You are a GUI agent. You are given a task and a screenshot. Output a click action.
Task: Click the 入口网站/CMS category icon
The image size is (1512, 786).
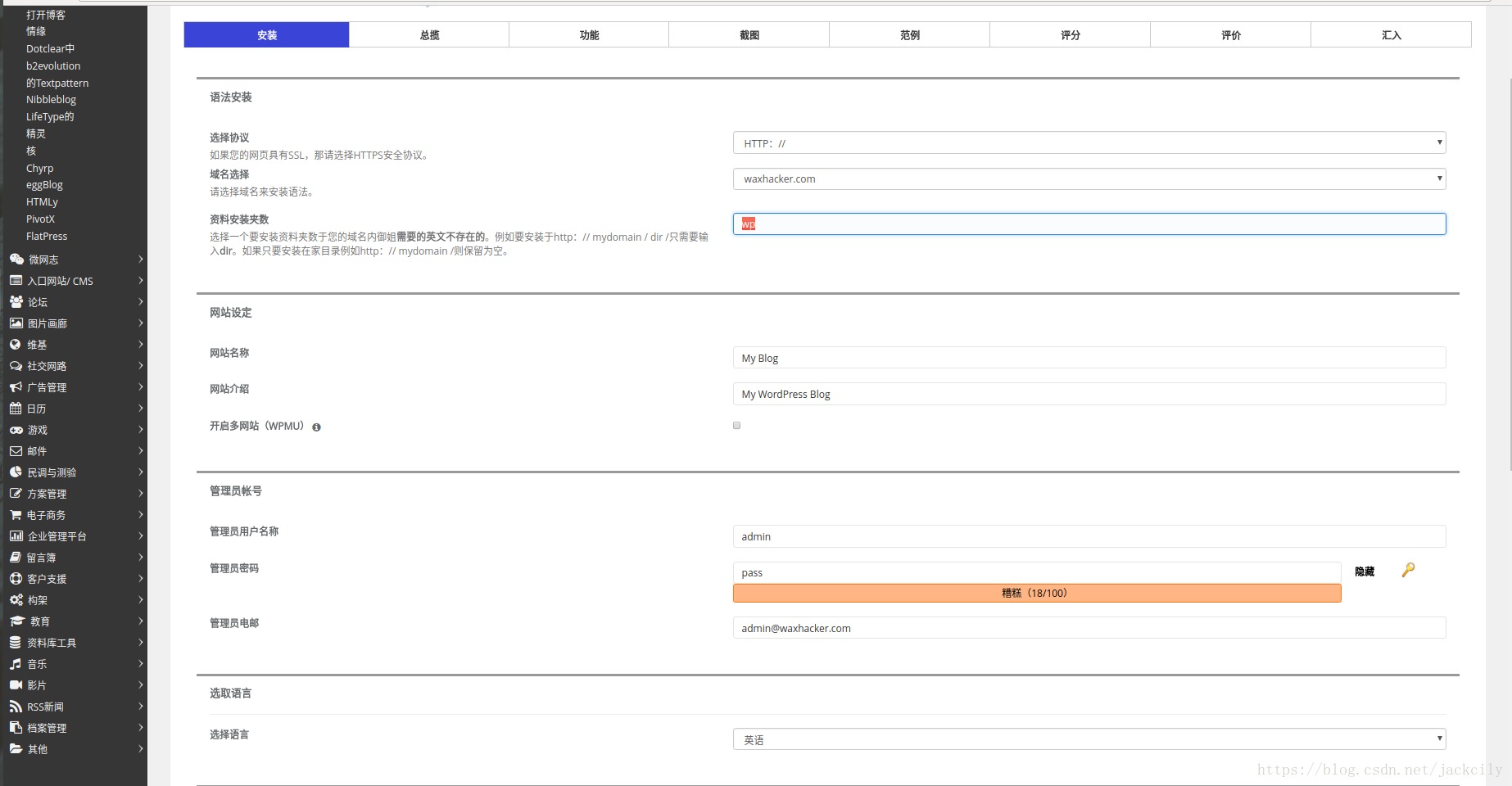[x=16, y=281]
